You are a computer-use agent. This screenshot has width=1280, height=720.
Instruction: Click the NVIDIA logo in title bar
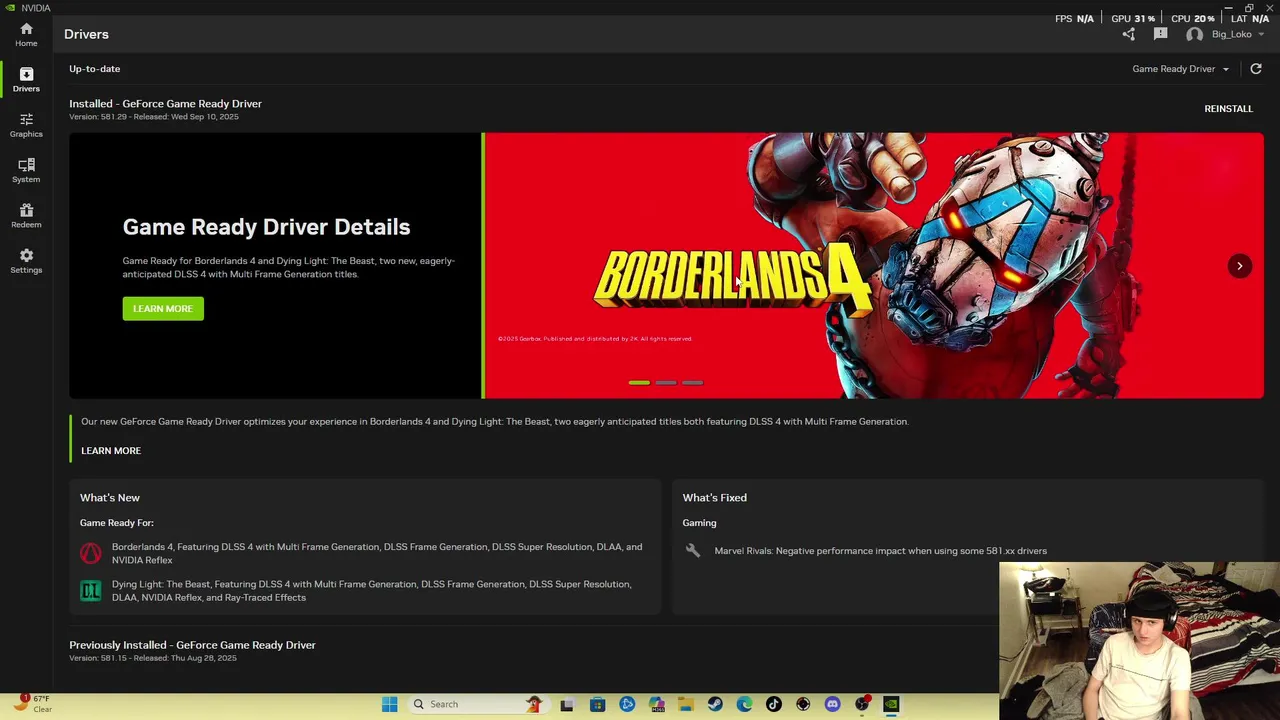10,8
